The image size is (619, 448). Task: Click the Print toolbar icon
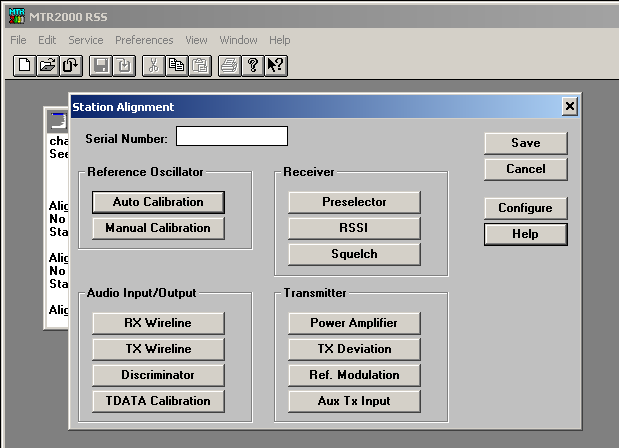point(230,65)
